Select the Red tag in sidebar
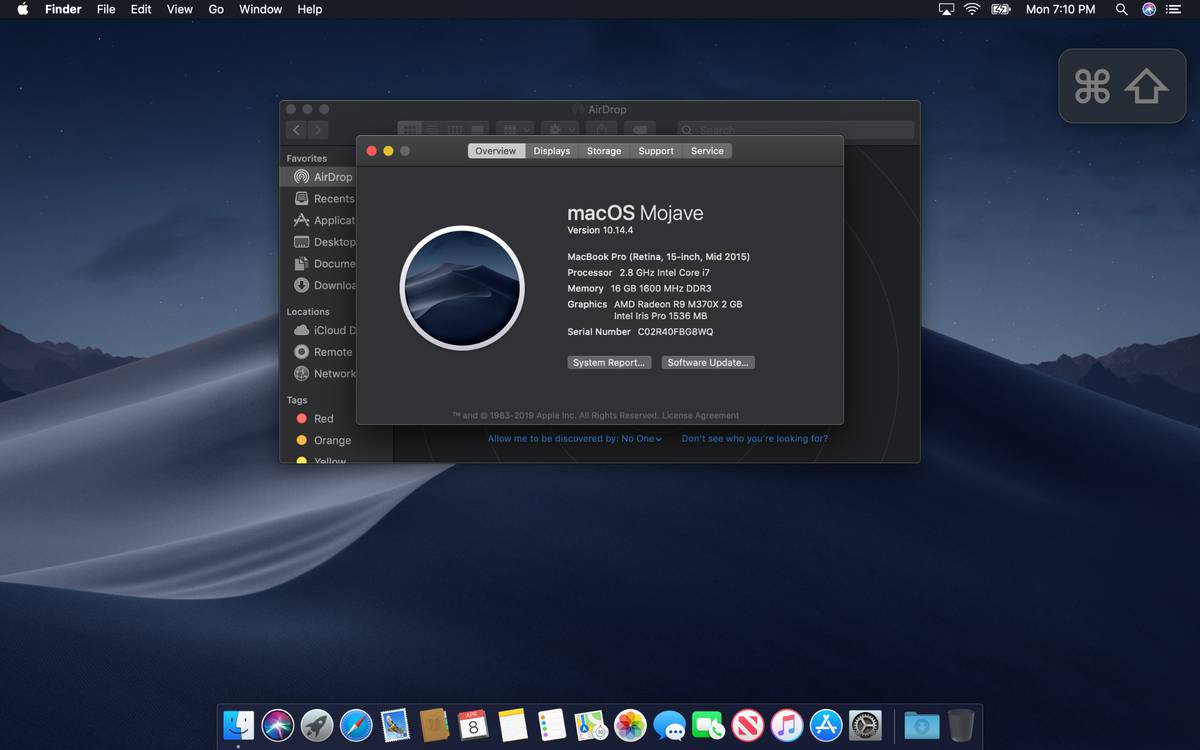The image size is (1200, 750). (x=323, y=419)
